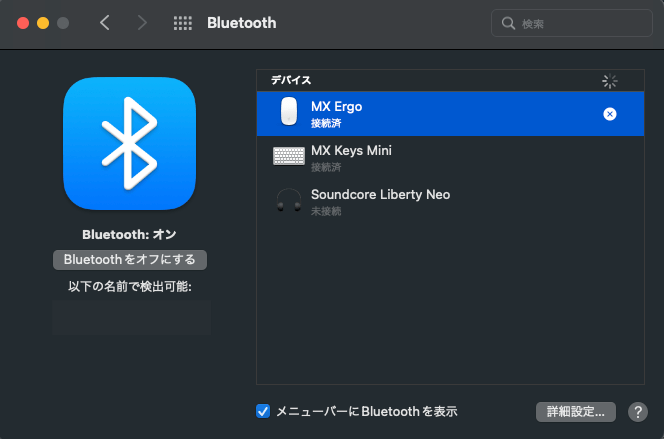Screen dimensions: 664x439
Task: Close the window with red button
Action: click(23, 23)
